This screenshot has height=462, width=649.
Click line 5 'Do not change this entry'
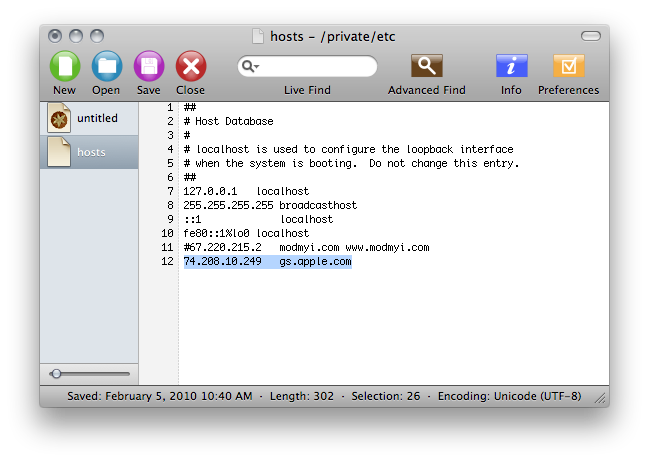pos(444,163)
